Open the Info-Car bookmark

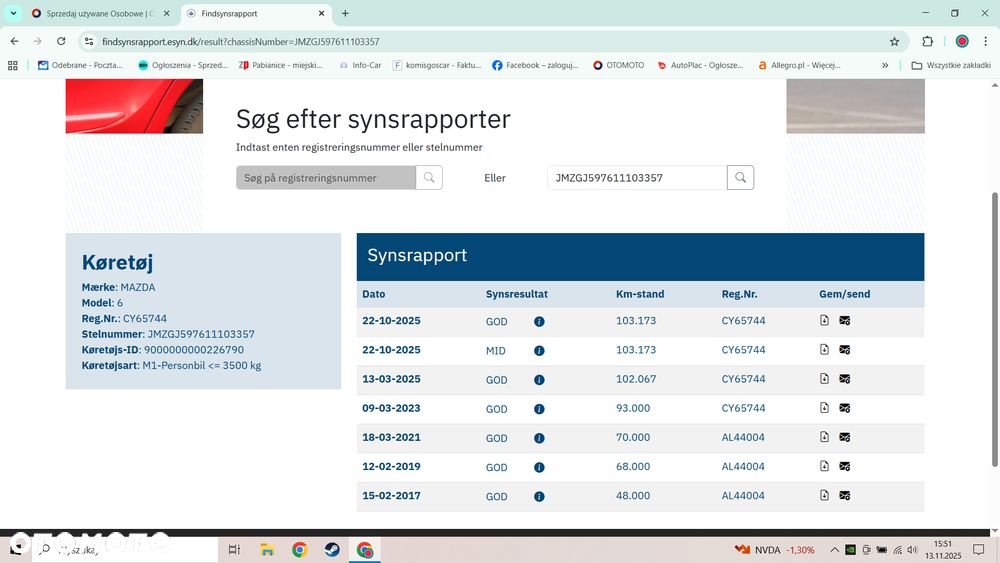click(x=360, y=65)
